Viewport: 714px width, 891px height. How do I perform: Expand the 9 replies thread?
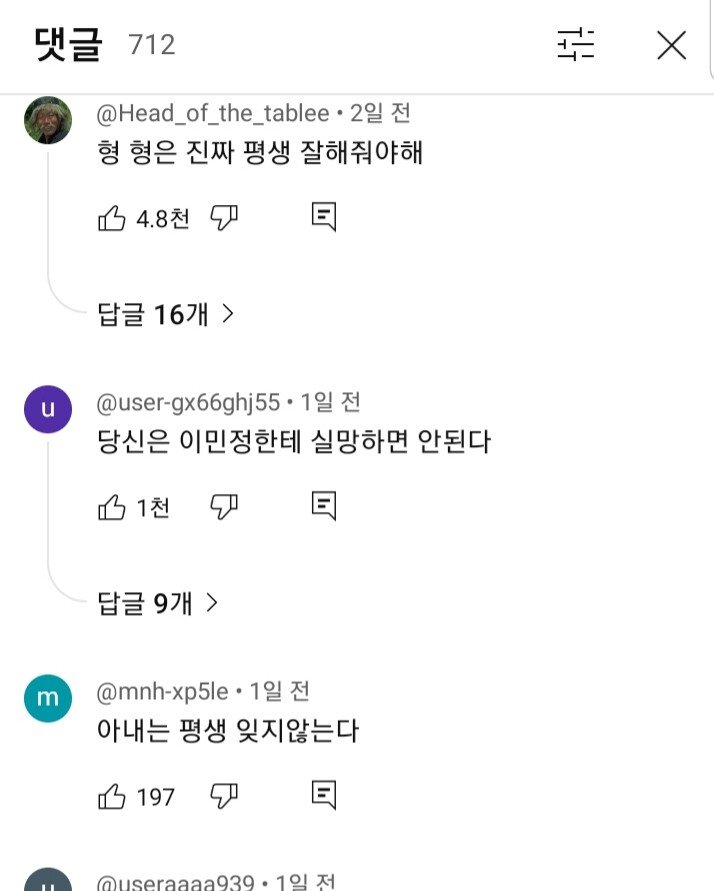click(158, 603)
